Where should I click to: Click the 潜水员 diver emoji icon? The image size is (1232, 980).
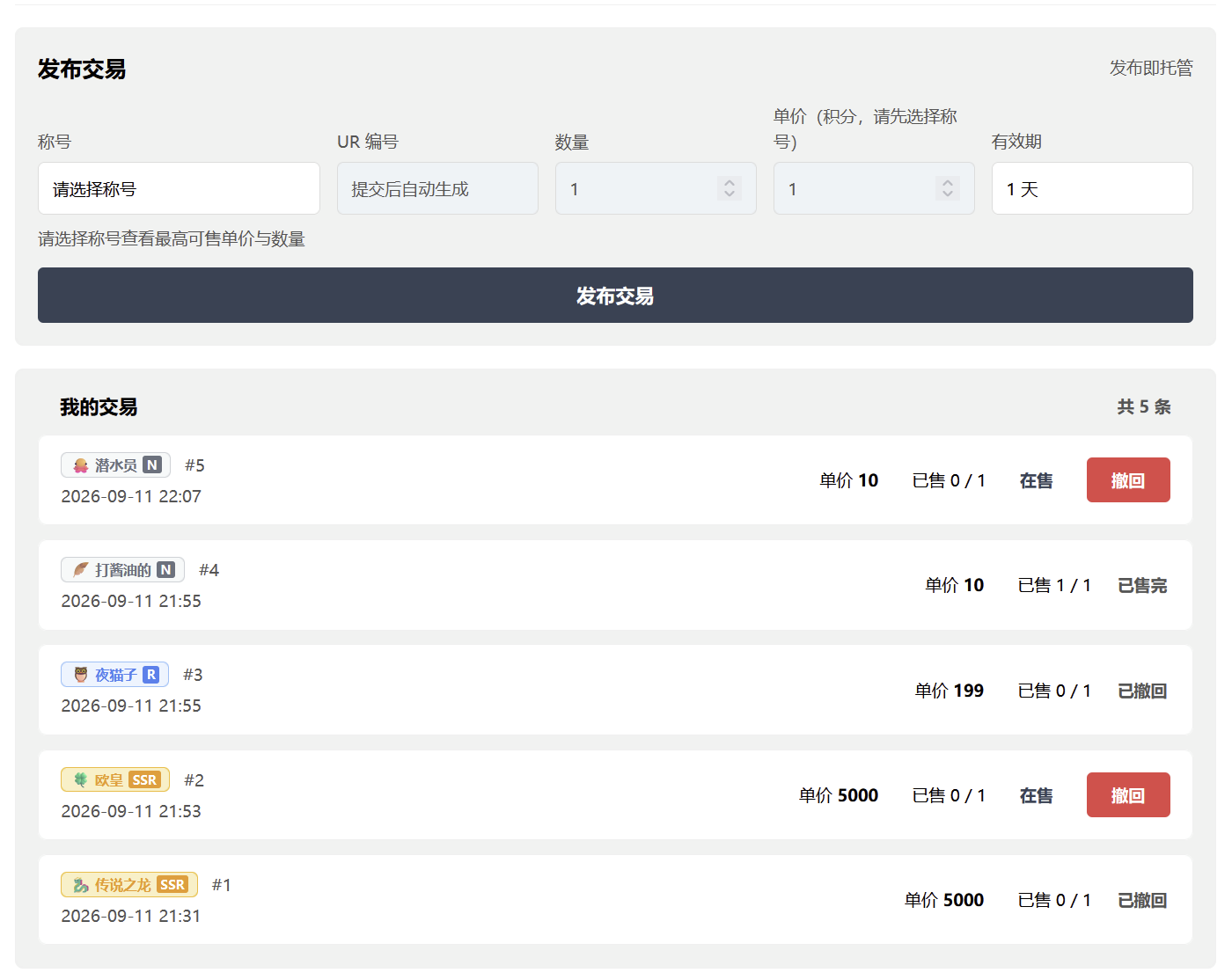click(x=81, y=465)
